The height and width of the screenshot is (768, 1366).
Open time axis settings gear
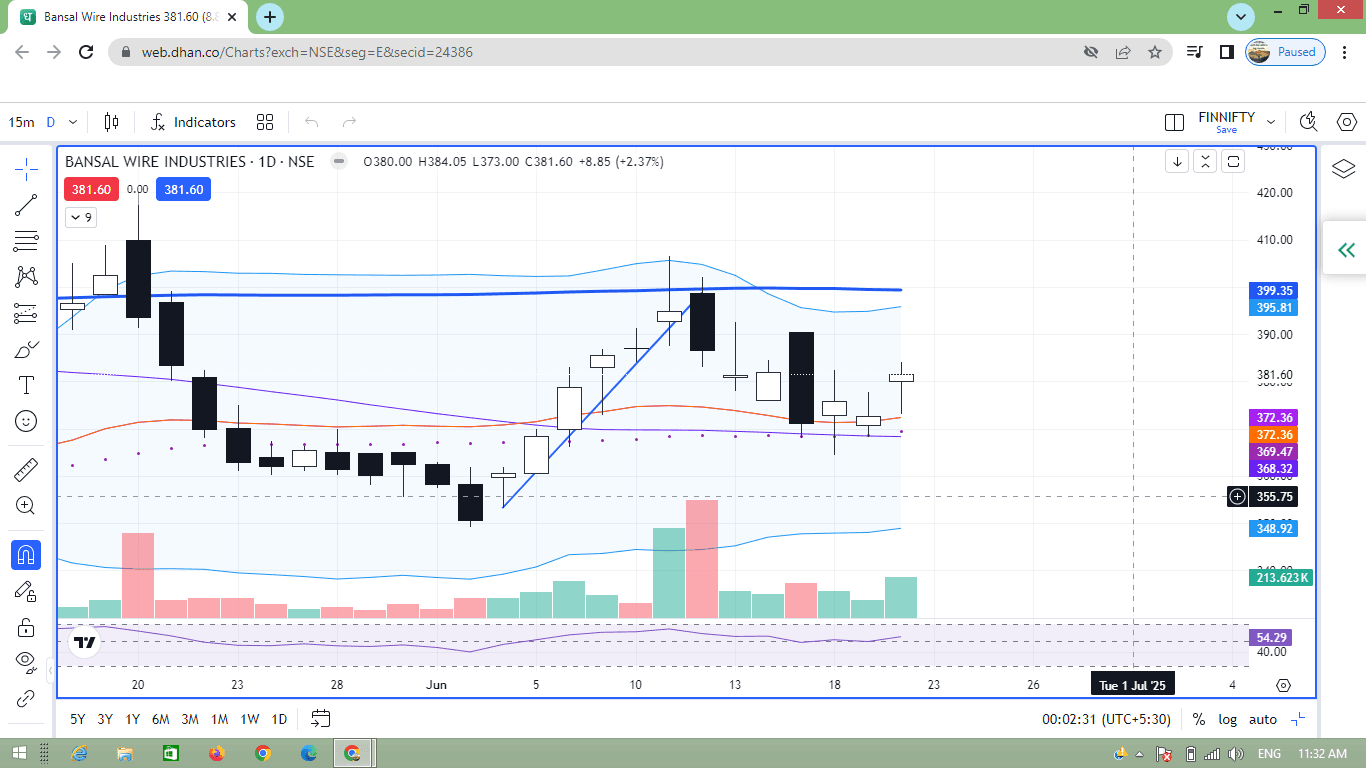point(1283,685)
